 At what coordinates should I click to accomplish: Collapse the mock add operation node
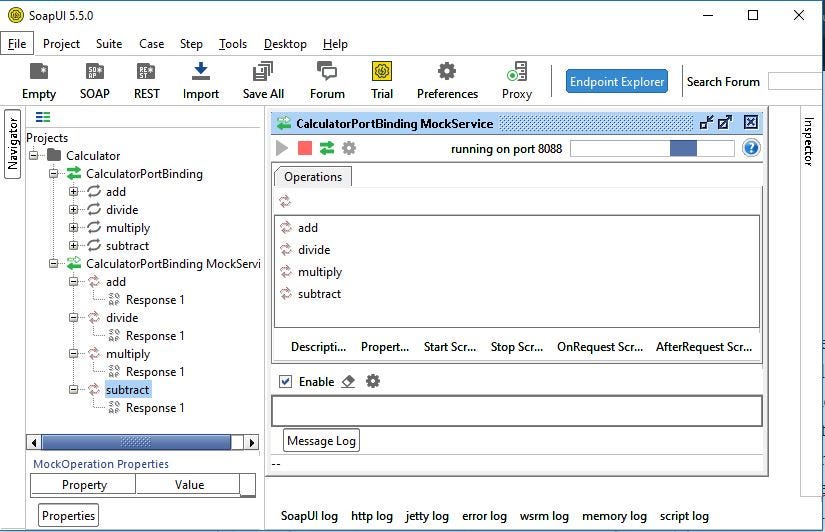[x=74, y=282]
